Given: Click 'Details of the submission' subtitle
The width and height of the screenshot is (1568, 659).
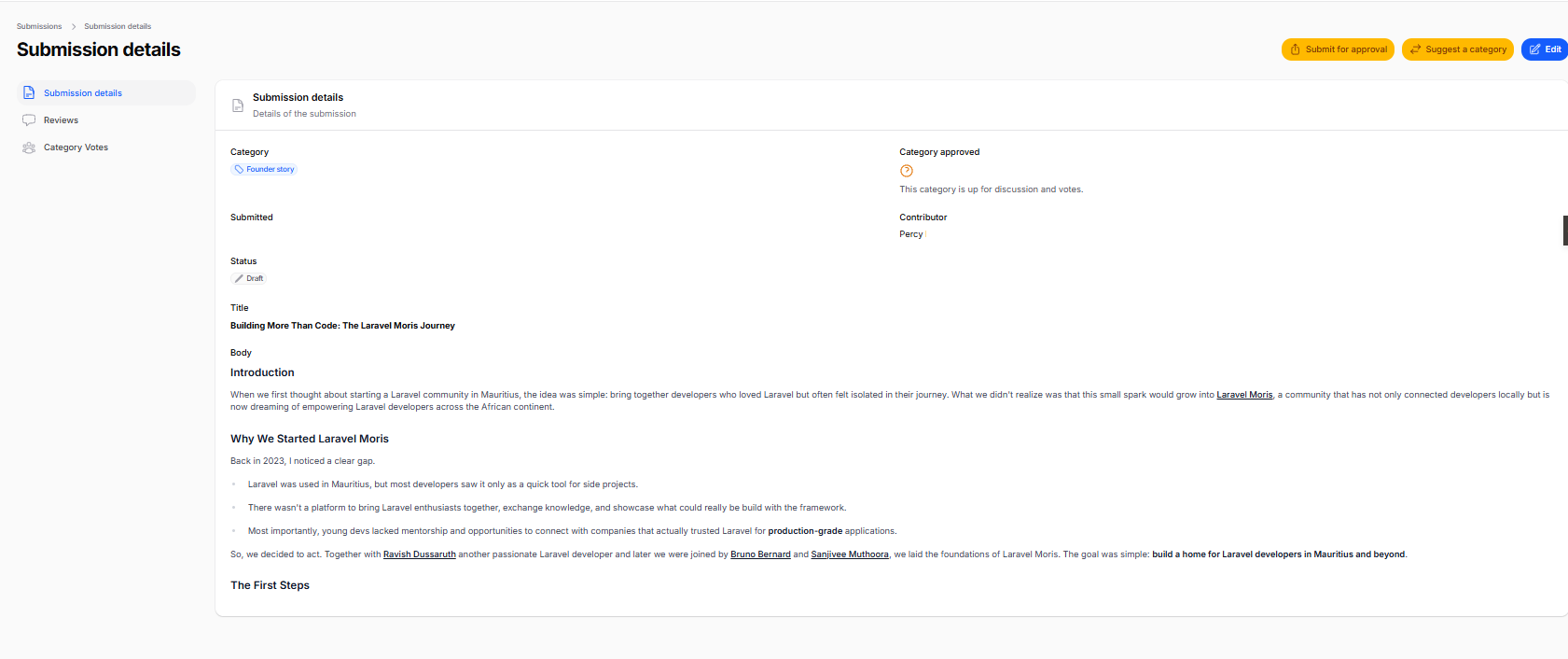Looking at the screenshot, I should [x=304, y=114].
